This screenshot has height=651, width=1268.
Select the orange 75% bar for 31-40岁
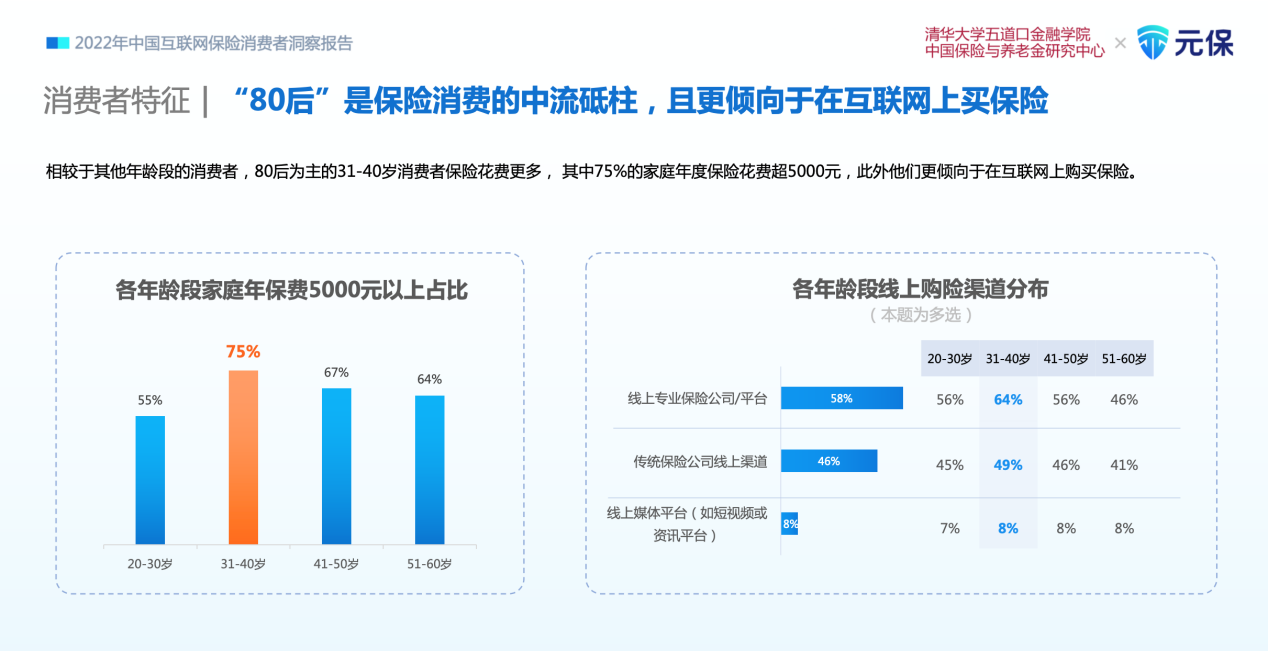pyautogui.click(x=243, y=457)
